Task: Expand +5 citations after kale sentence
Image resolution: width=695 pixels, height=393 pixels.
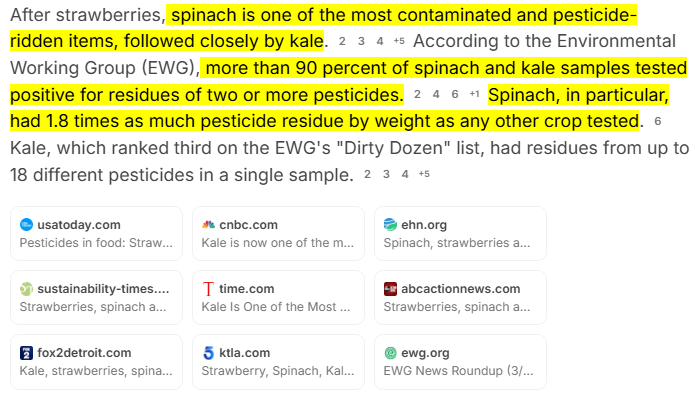Action: click(399, 41)
